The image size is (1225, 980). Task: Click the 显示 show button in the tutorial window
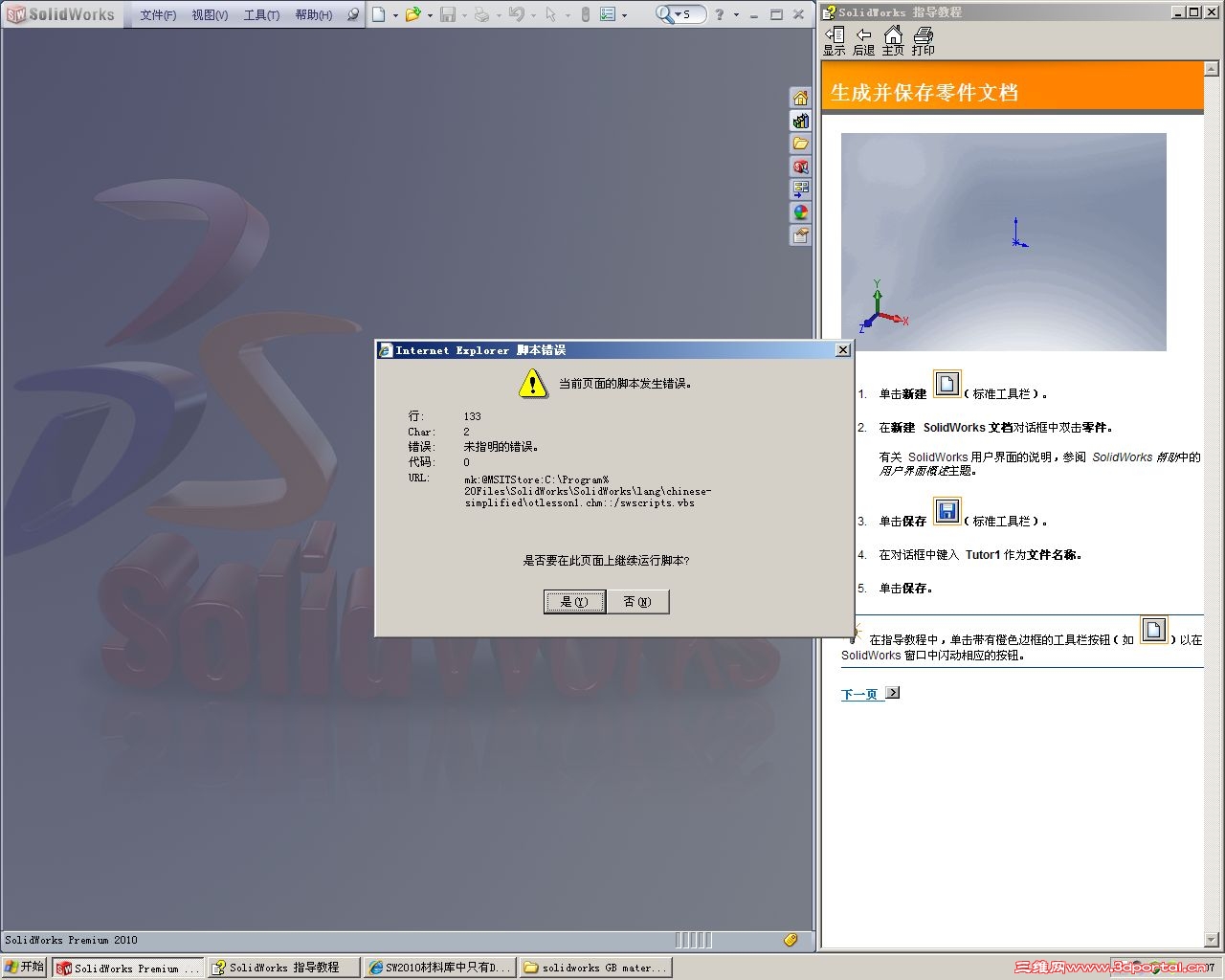(835, 41)
